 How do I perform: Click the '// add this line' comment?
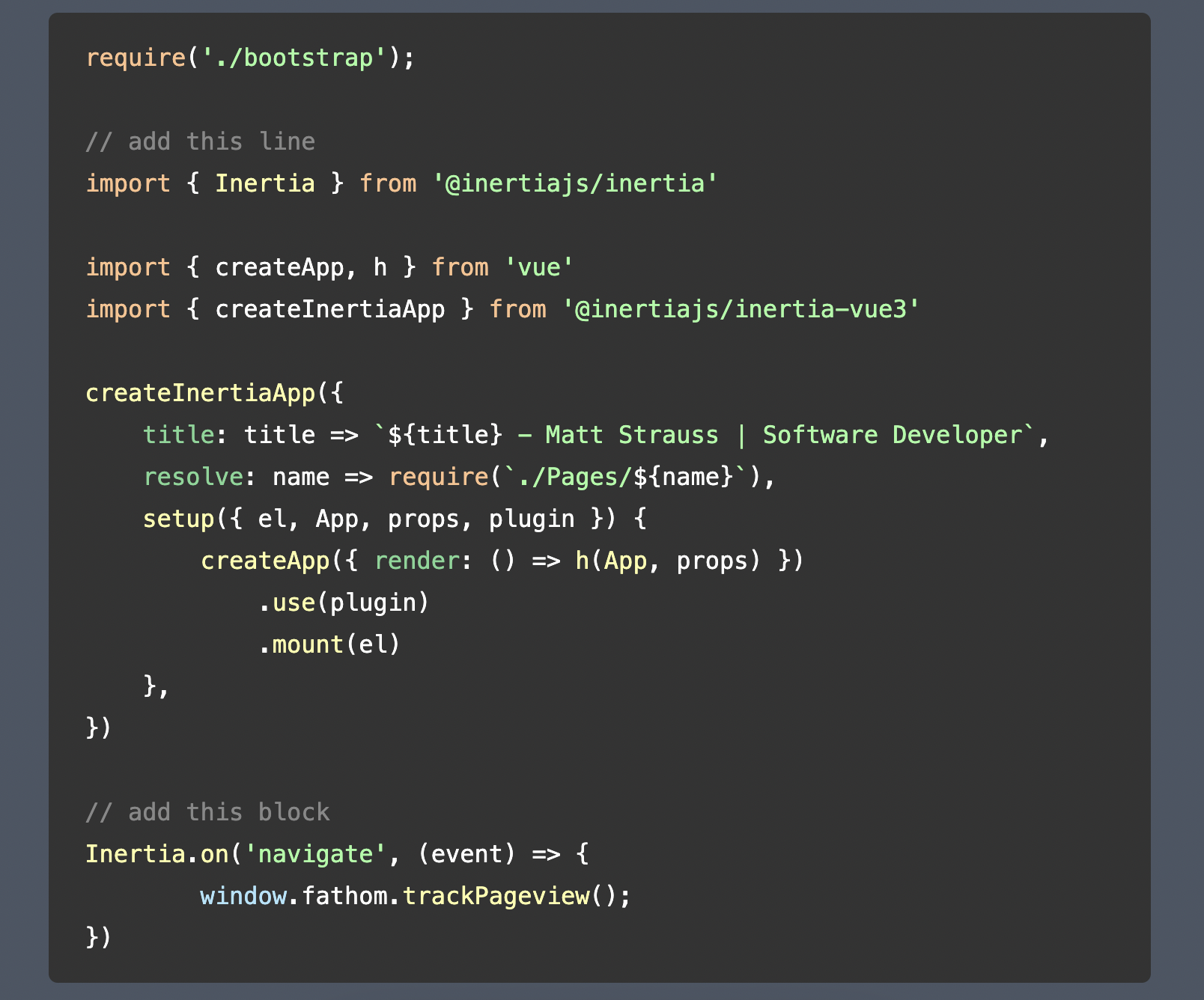pyautogui.click(x=200, y=141)
